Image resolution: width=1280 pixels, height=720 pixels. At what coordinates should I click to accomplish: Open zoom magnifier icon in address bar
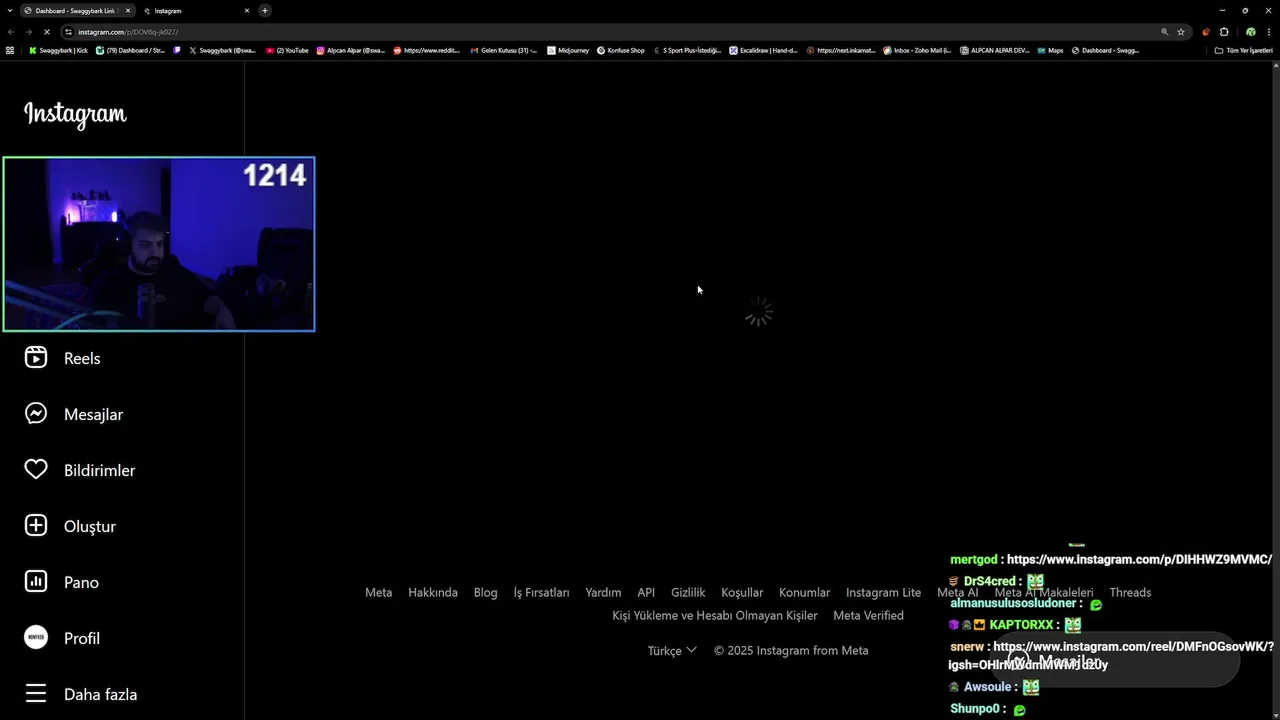[1164, 32]
